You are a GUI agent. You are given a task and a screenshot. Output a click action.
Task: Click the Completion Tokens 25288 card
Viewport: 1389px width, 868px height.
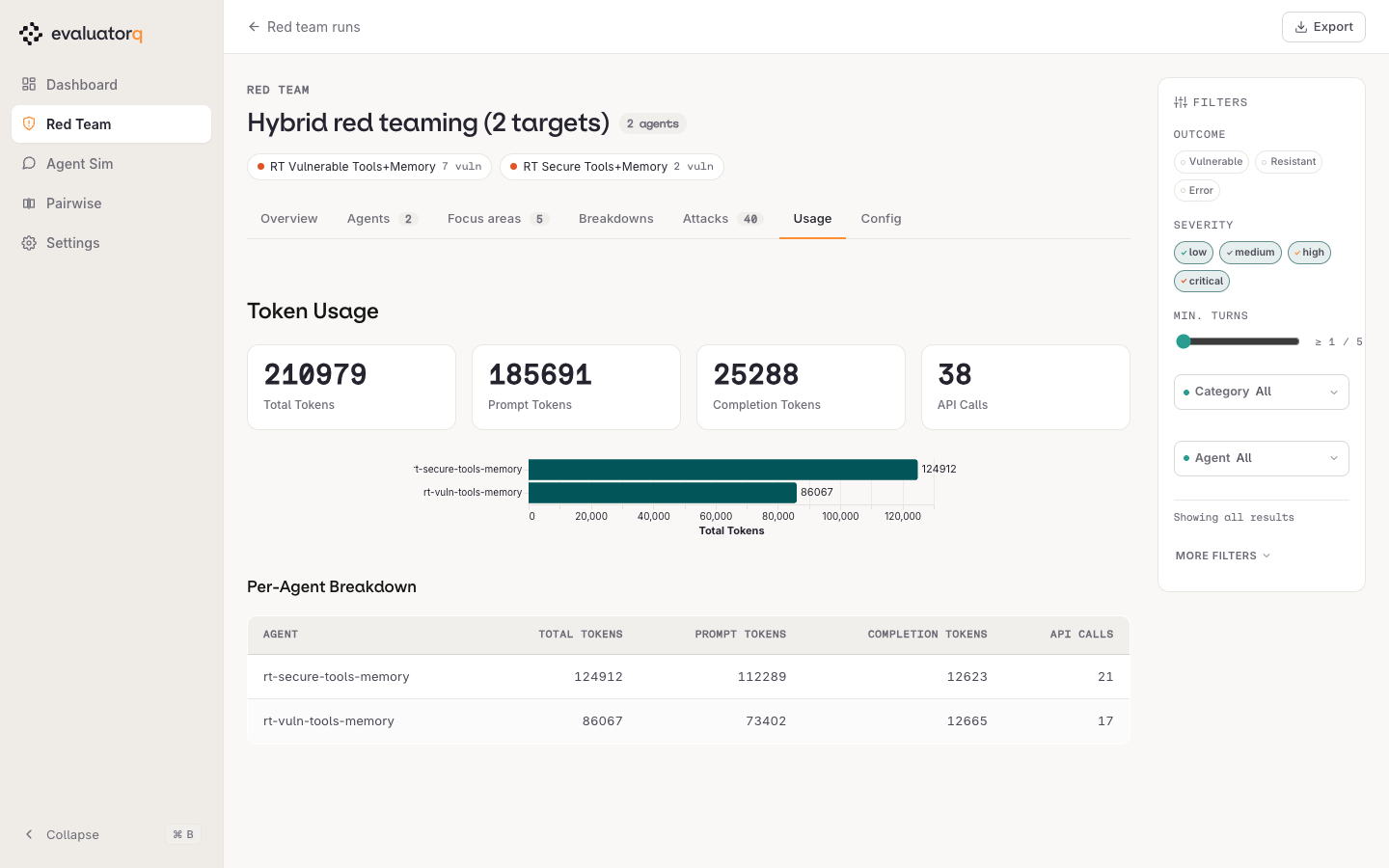[x=801, y=387]
